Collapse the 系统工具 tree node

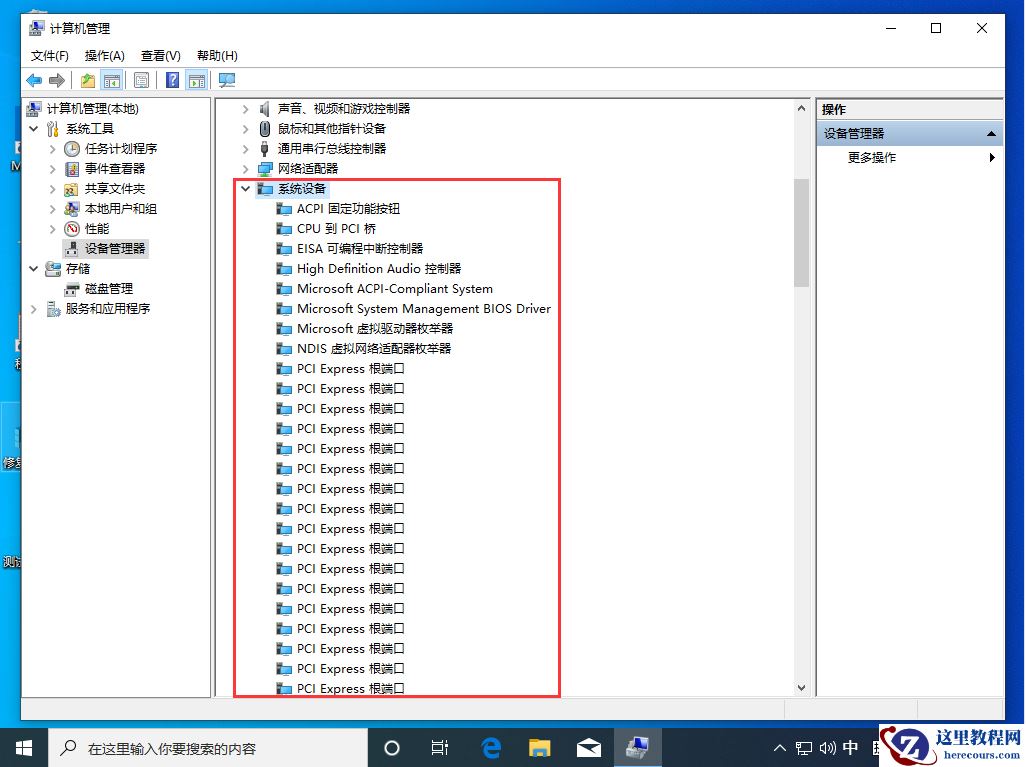point(33,128)
